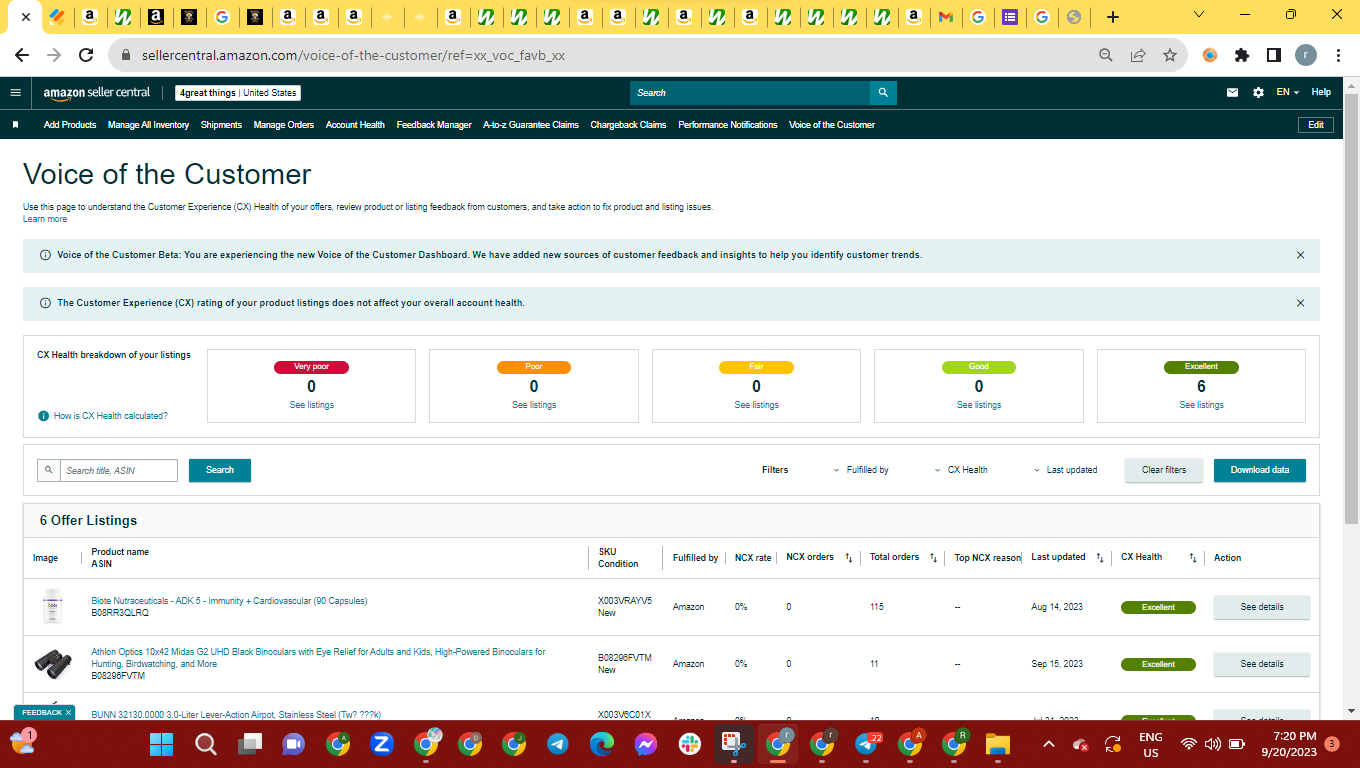Open the Chrome three-dot menu
Screen dimensions: 1360x768
pos(1338,56)
